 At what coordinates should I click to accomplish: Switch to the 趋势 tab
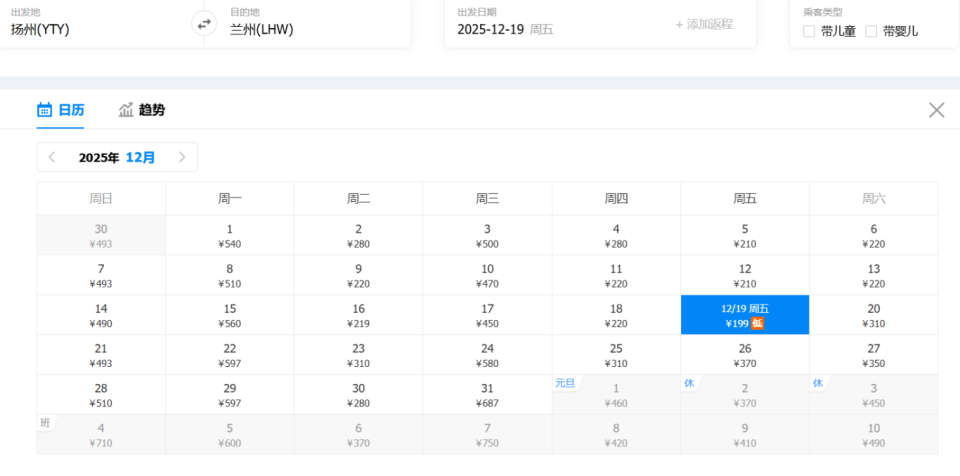(141, 110)
